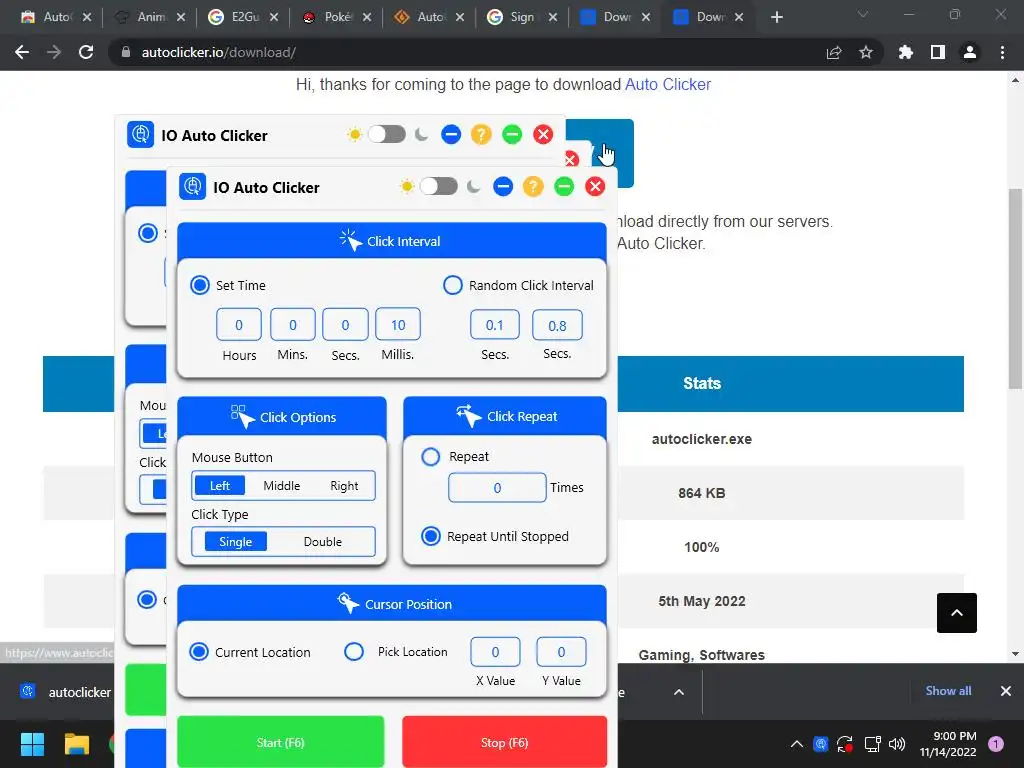Click the Click Repeat header icon
Screen dimensions: 1024x768
coord(469,416)
